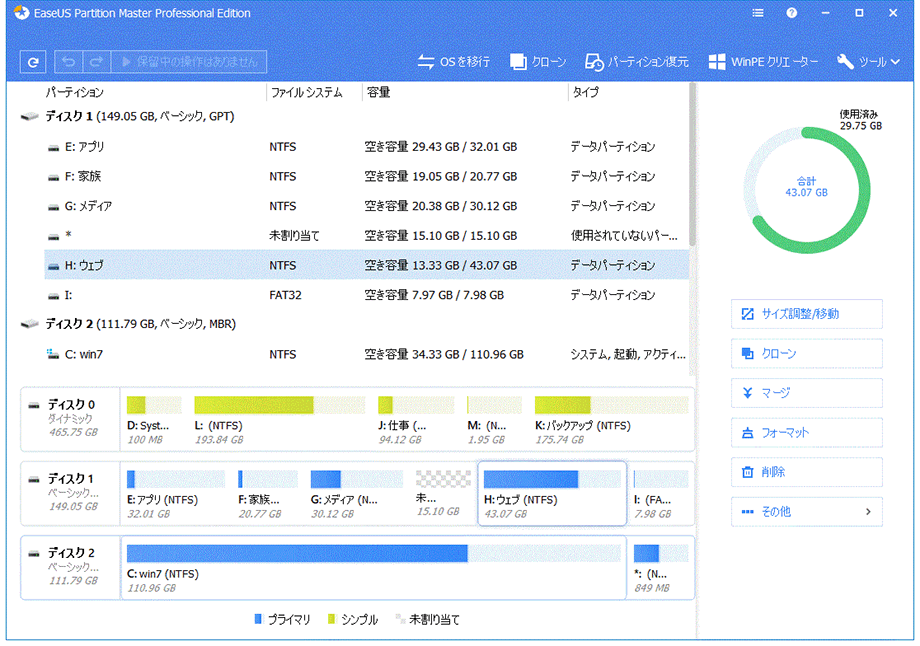Click the undo arrow icon
Image resolution: width=920 pixels, height=646 pixels.
coord(68,62)
